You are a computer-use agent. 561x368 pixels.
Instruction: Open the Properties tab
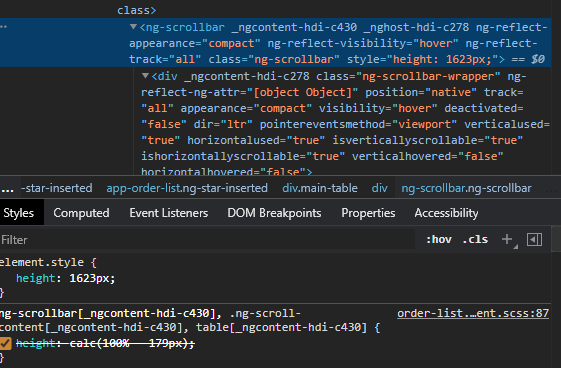(368, 213)
